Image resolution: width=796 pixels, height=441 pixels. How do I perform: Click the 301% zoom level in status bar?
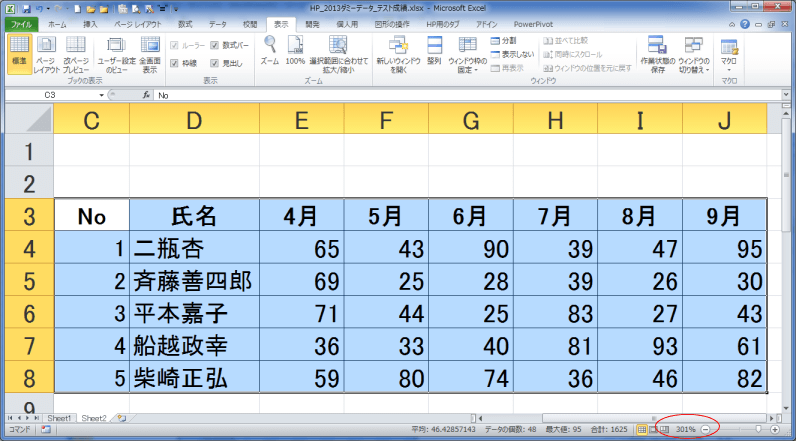(685, 429)
